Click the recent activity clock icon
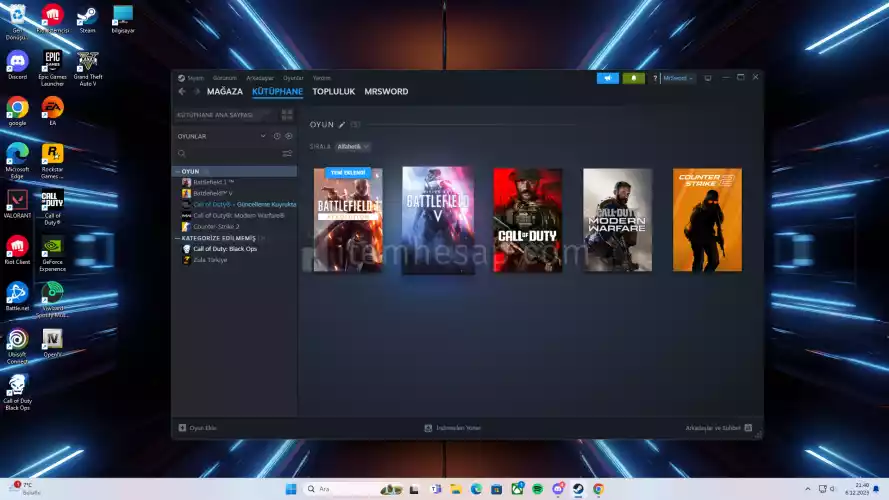Screen dimensions: 889x500 [277, 136]
